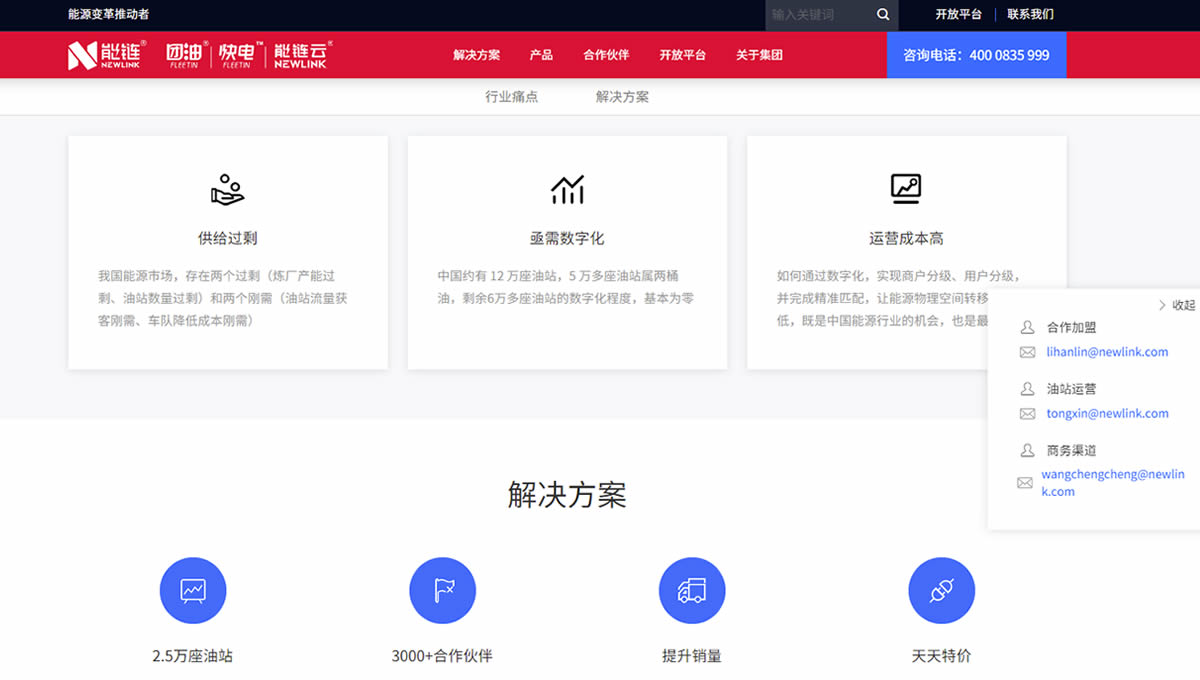Open the 联系我们 link in top bar
Viewport: 1200px width, 680px height.
click(1030, 15)
